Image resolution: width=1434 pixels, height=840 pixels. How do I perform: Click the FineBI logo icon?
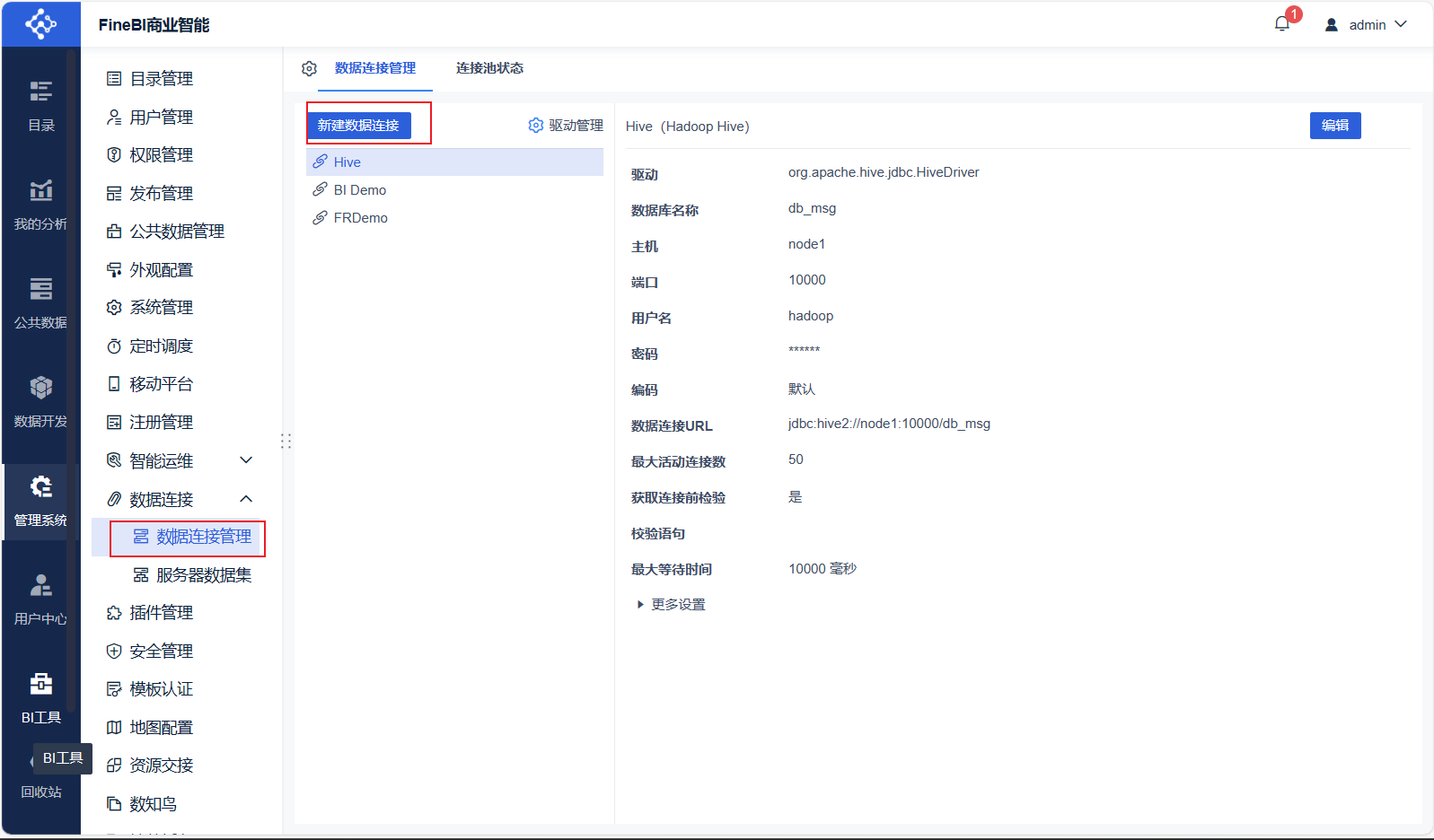click(x=40, y=24)
